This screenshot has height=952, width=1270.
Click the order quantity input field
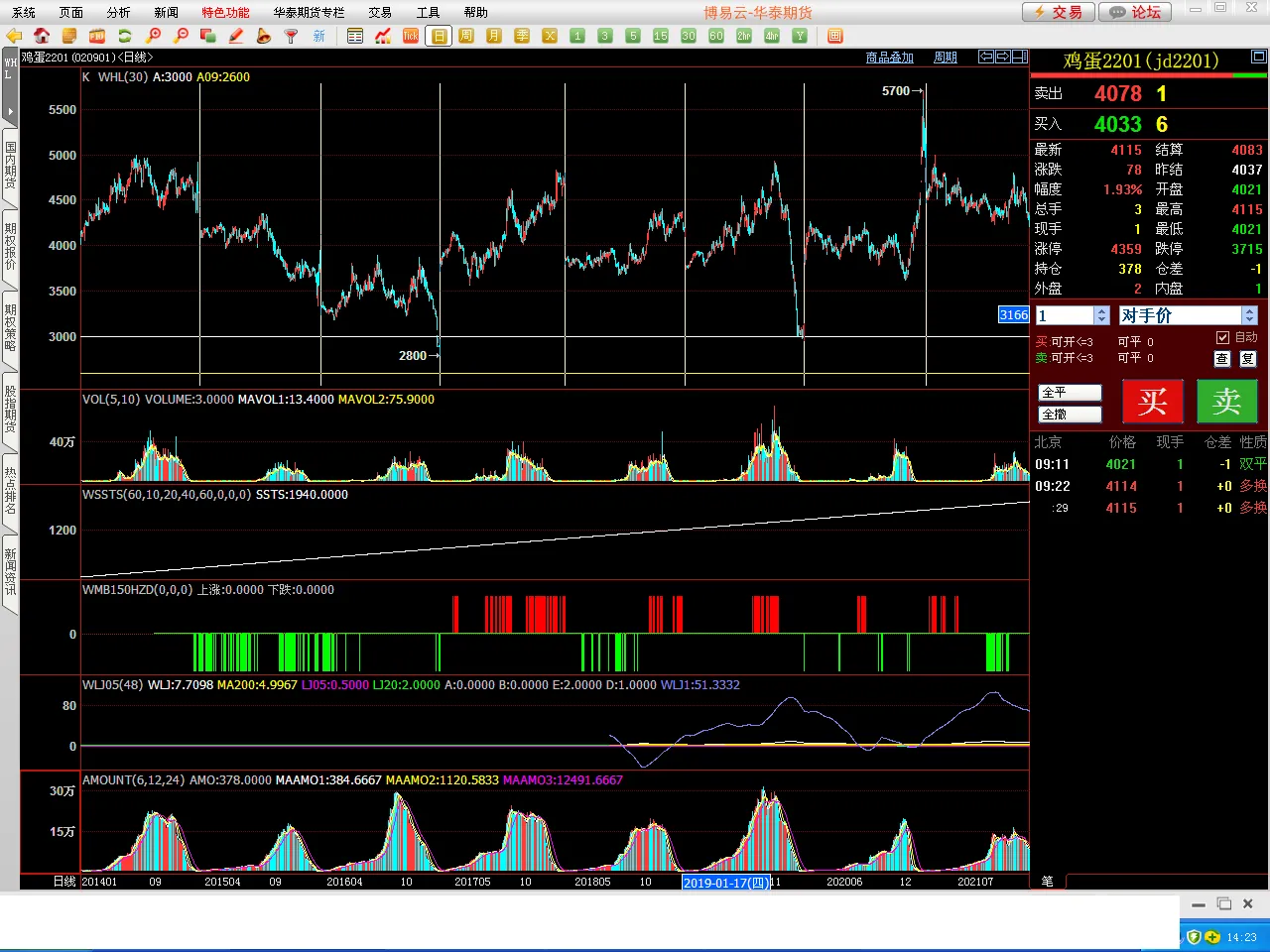(1065, 315)
